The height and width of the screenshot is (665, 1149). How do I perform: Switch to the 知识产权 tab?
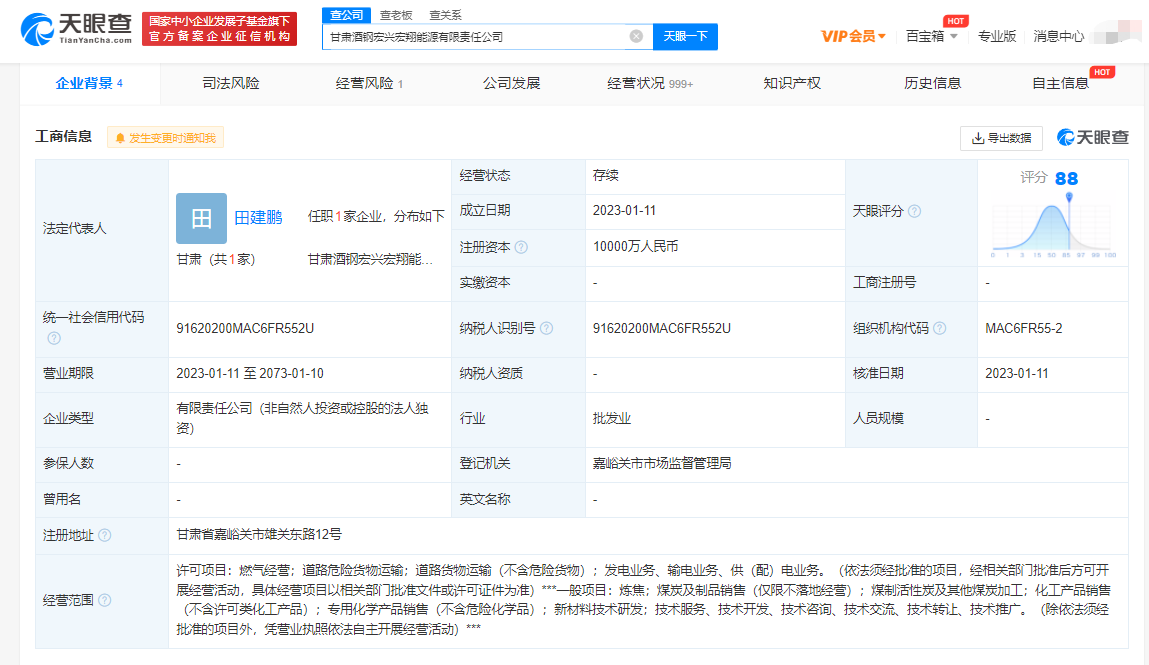point(792,83)
